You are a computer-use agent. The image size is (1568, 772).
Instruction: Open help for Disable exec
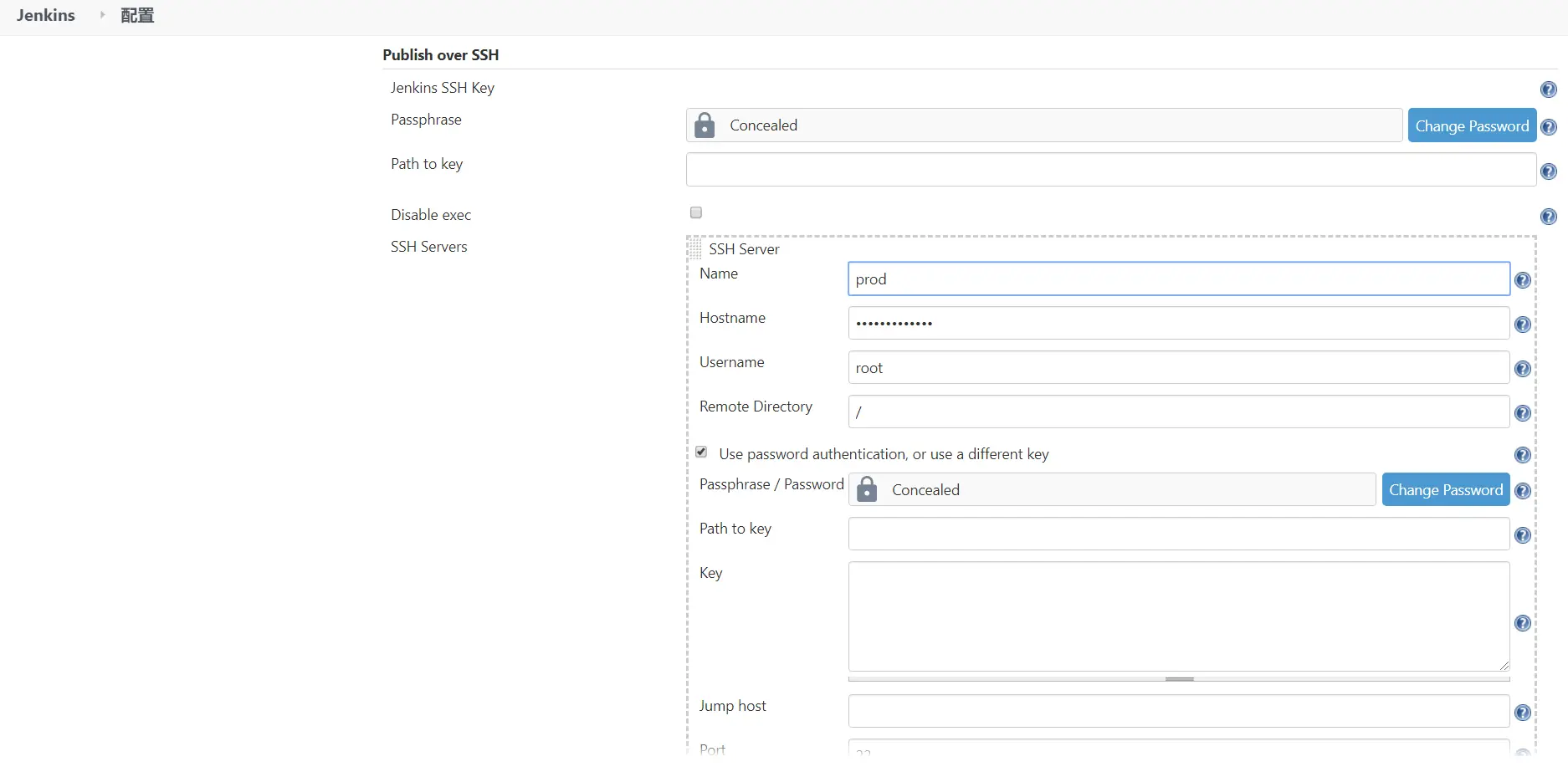[x=1549, y=217]
